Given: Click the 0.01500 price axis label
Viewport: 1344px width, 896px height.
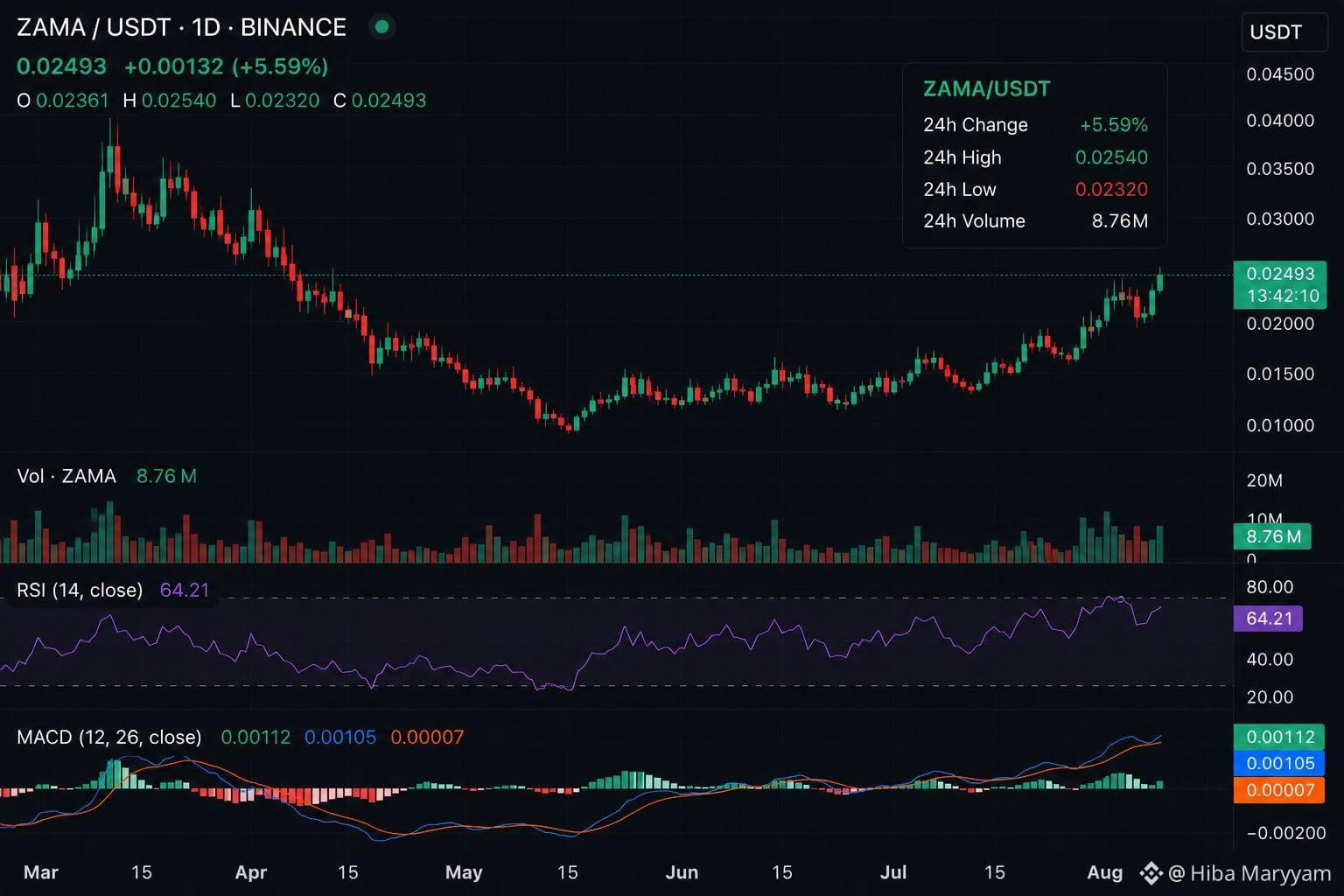Looking at the screenshot, I should (1280, 374).
